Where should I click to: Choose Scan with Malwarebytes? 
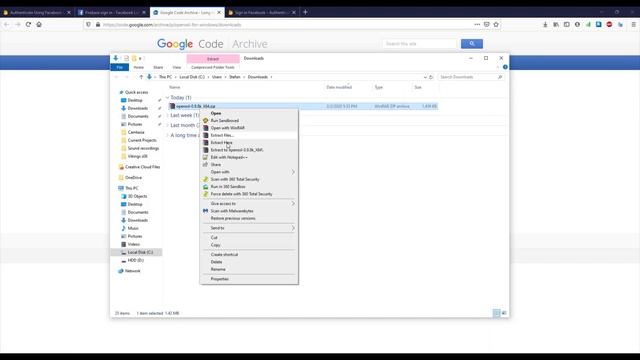[232, 211]
